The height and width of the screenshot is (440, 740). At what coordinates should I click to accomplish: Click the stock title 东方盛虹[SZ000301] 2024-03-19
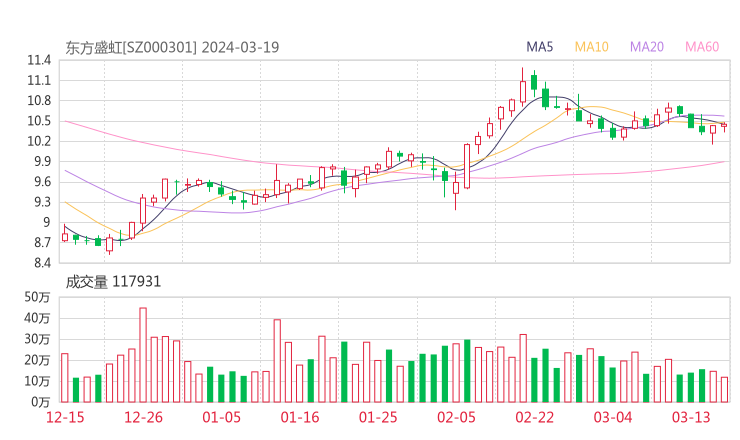172,47
